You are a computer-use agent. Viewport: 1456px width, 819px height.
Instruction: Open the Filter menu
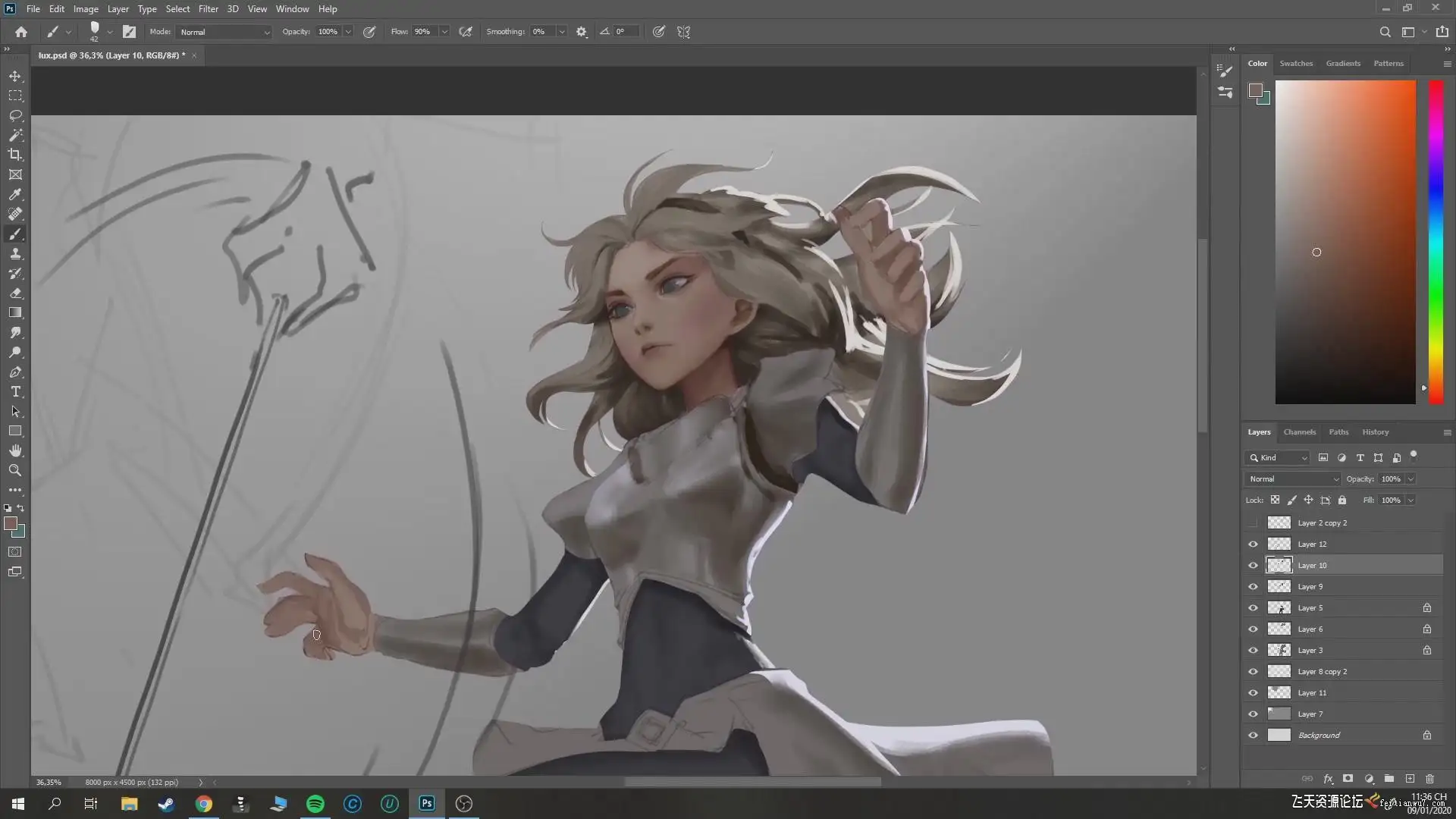[x=208, y=9]
